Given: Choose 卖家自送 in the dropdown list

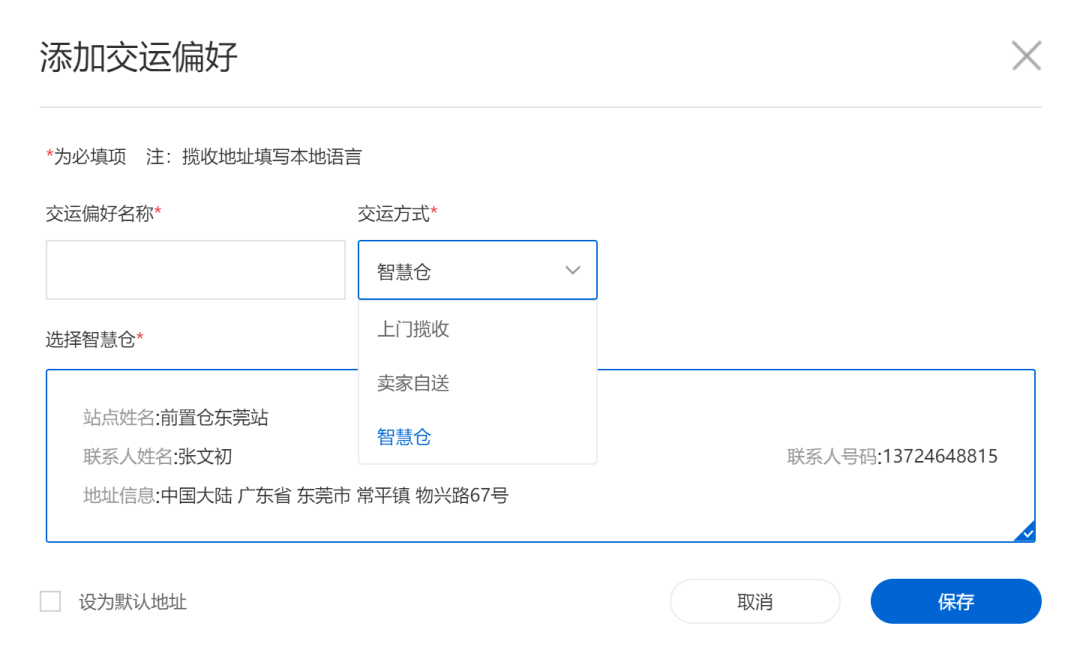Looking at the screenshot, I should (x=413, y=383).
